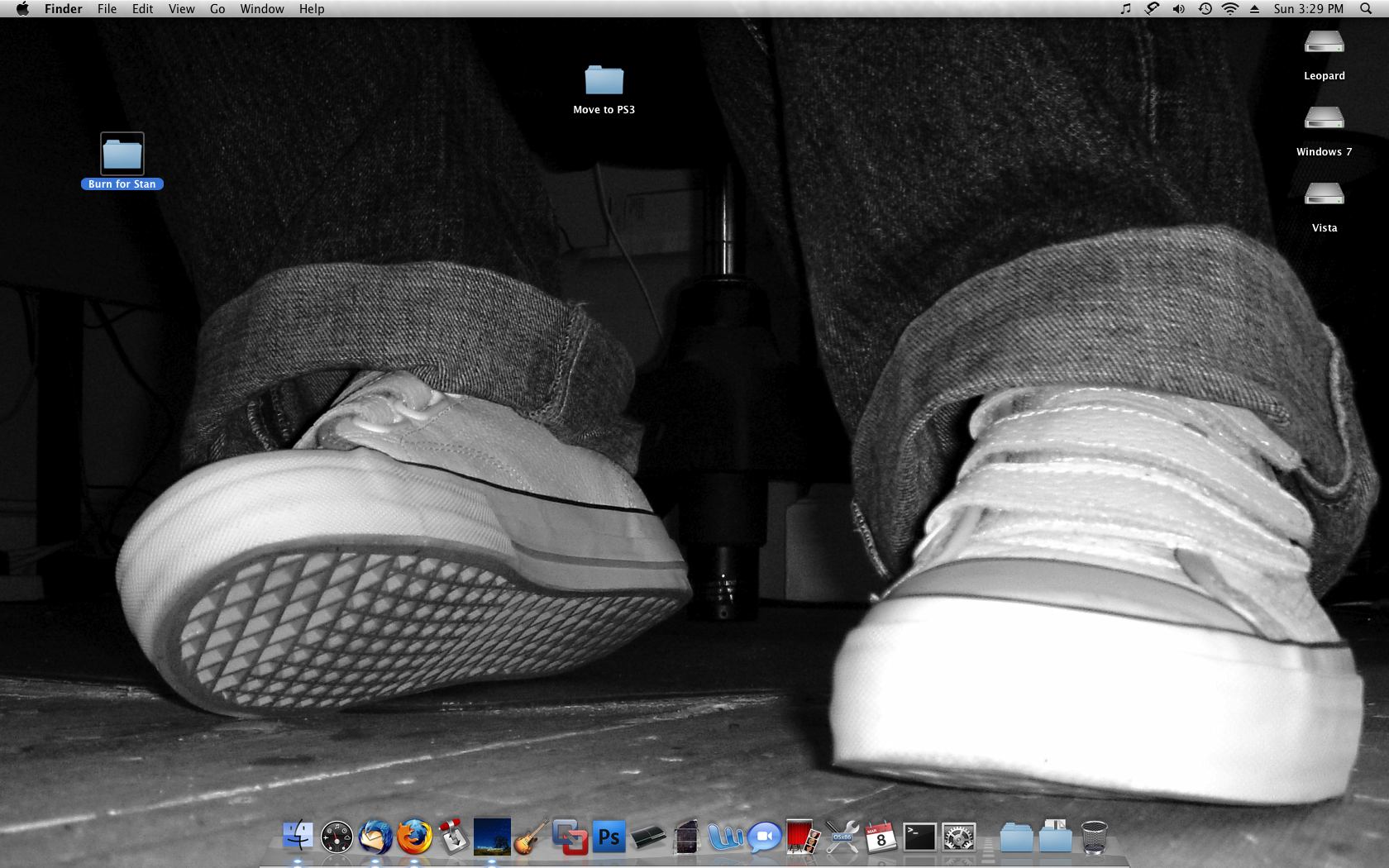Screen dimensions: 1389x868
Task: Open Thunderbird mail in the dock
Action: tap(375, 837)
